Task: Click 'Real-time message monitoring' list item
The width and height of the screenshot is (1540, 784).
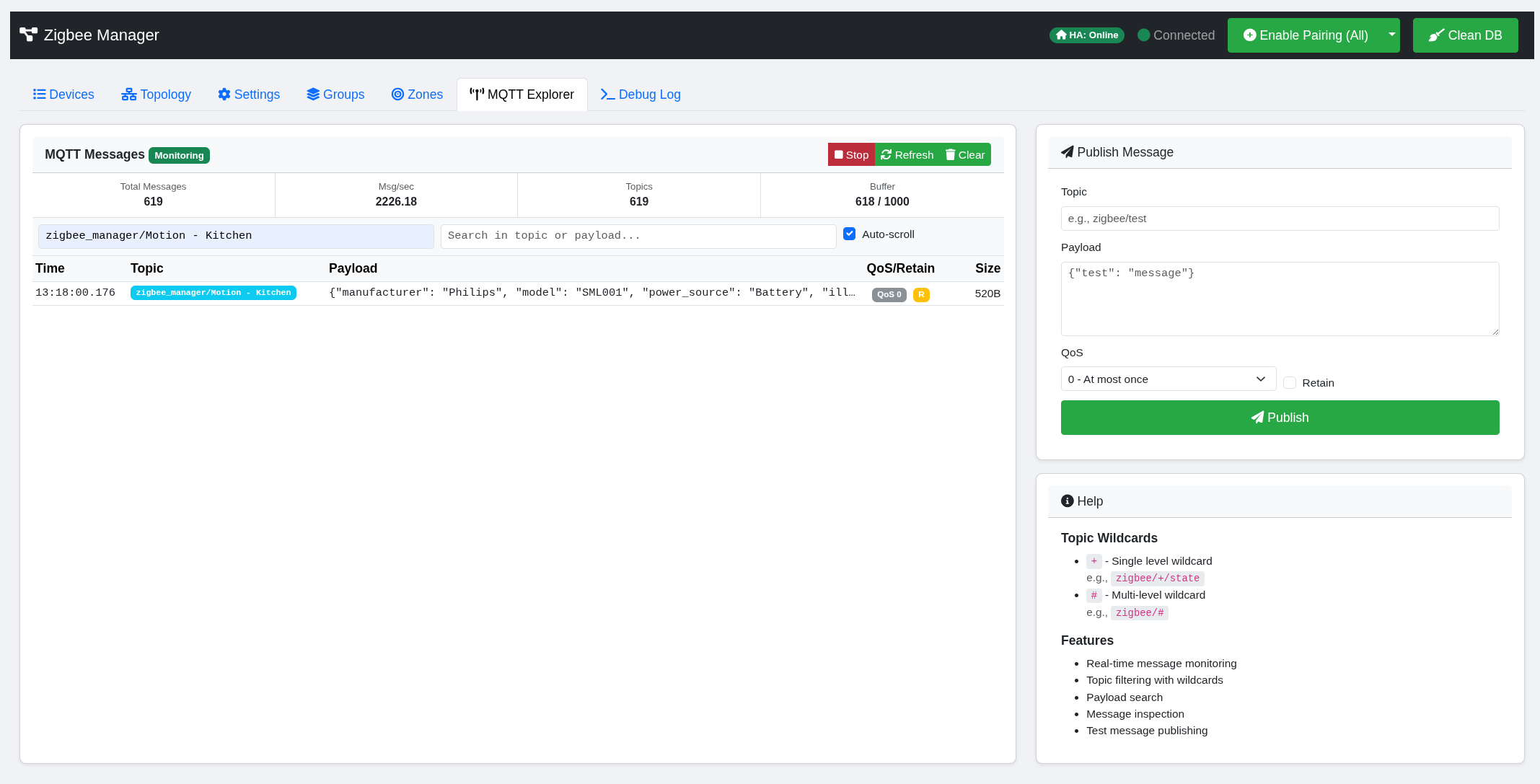Action: pos(1161,664)
